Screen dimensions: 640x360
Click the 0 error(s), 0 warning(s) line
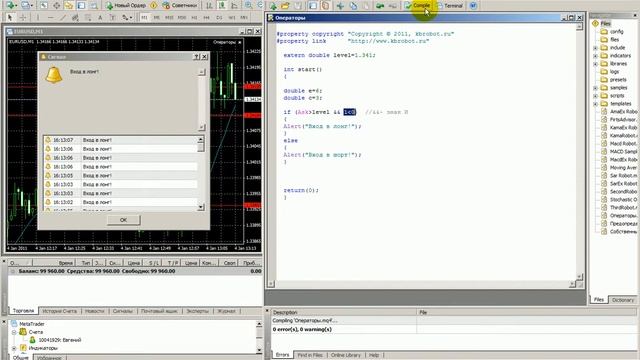pos(302,329)
